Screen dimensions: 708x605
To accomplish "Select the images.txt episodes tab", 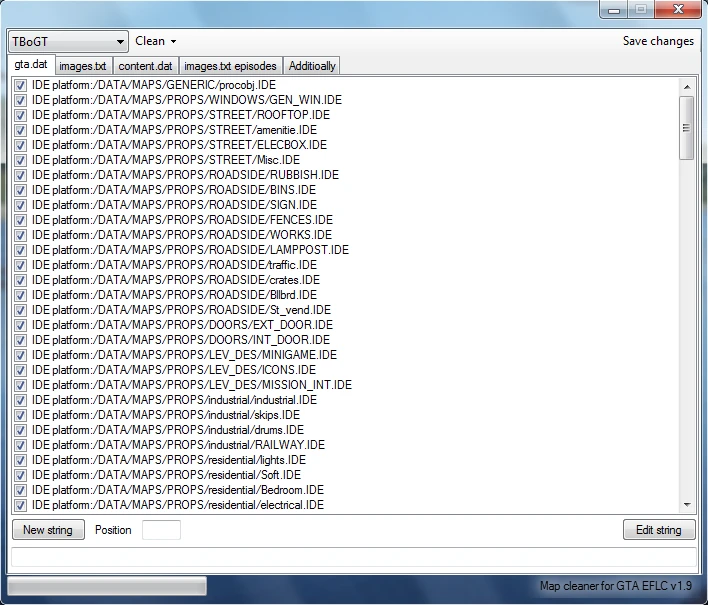I will point(230,66).
